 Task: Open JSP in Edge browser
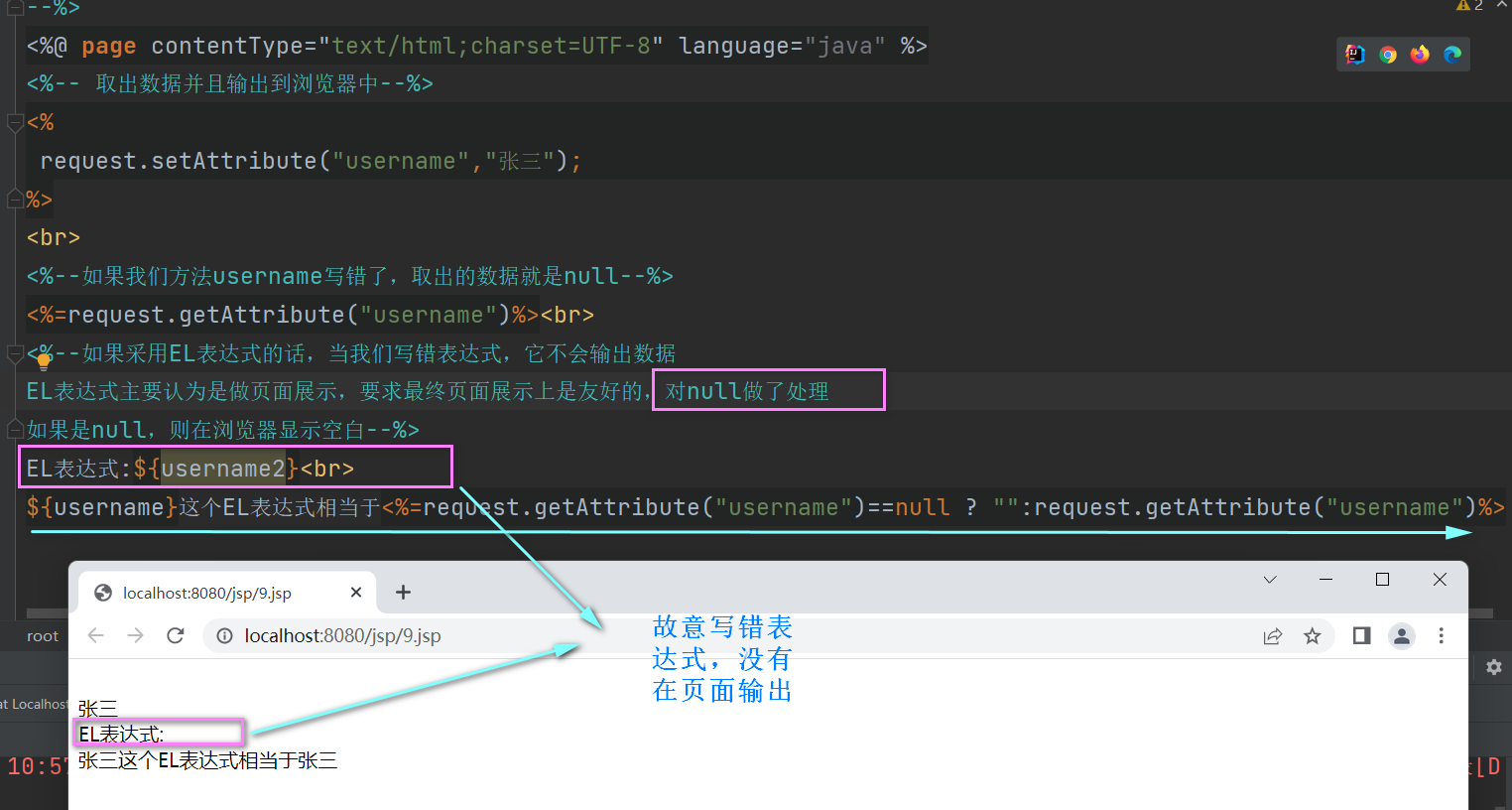tap(1452, 55)
